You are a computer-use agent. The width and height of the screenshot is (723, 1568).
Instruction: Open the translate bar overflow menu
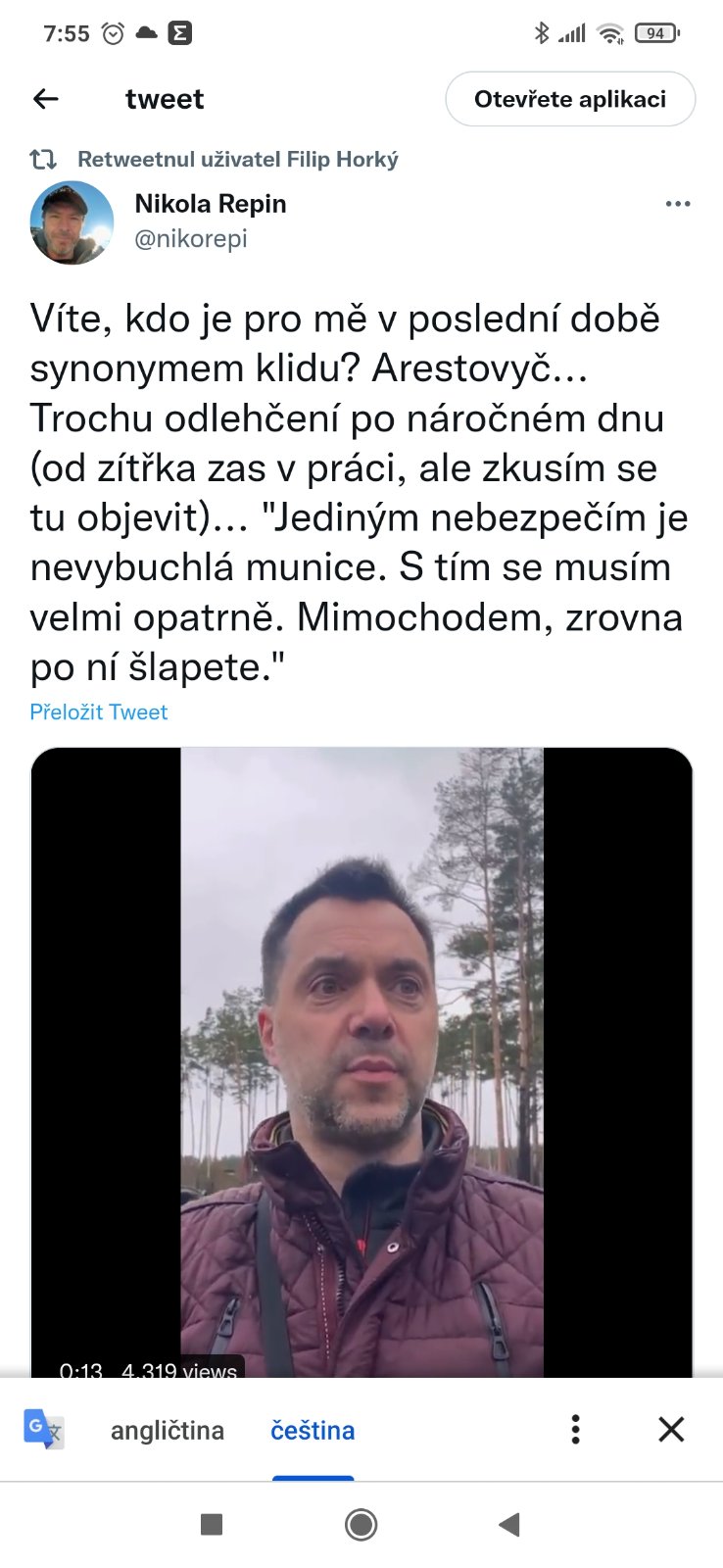pyautogui.click(x=576, y=1429)
